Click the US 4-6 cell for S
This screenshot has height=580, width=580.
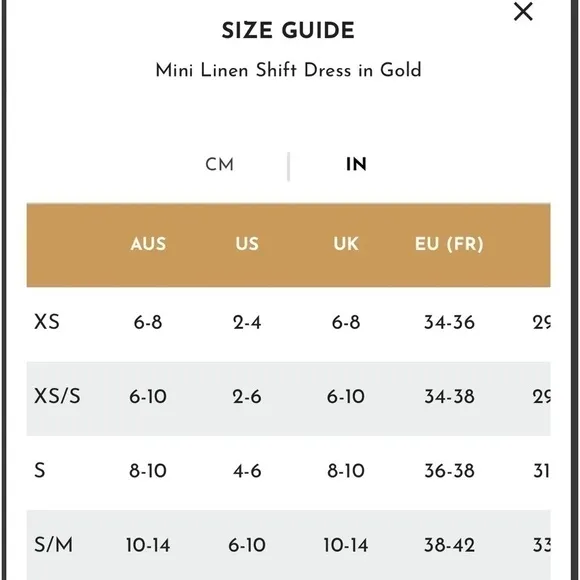click(x=247, y=471)
